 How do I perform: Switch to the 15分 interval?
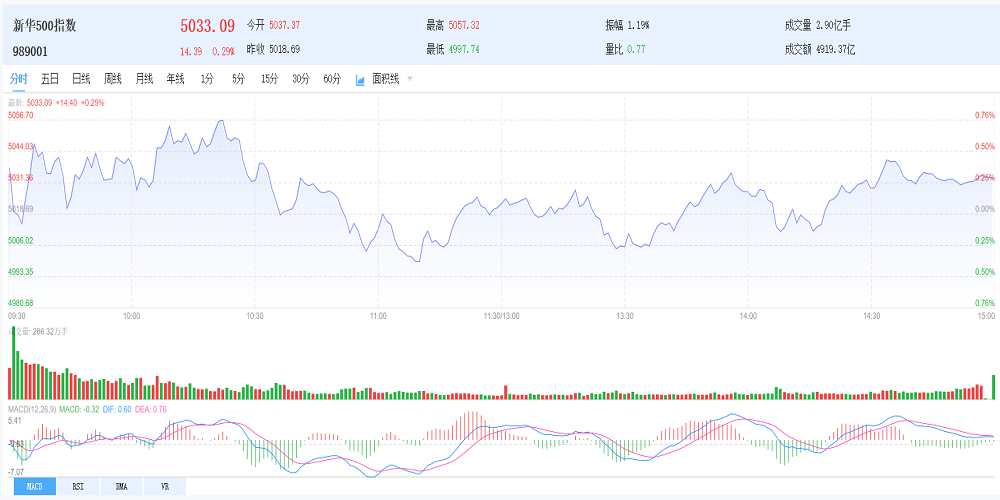[x=269, y=78]
